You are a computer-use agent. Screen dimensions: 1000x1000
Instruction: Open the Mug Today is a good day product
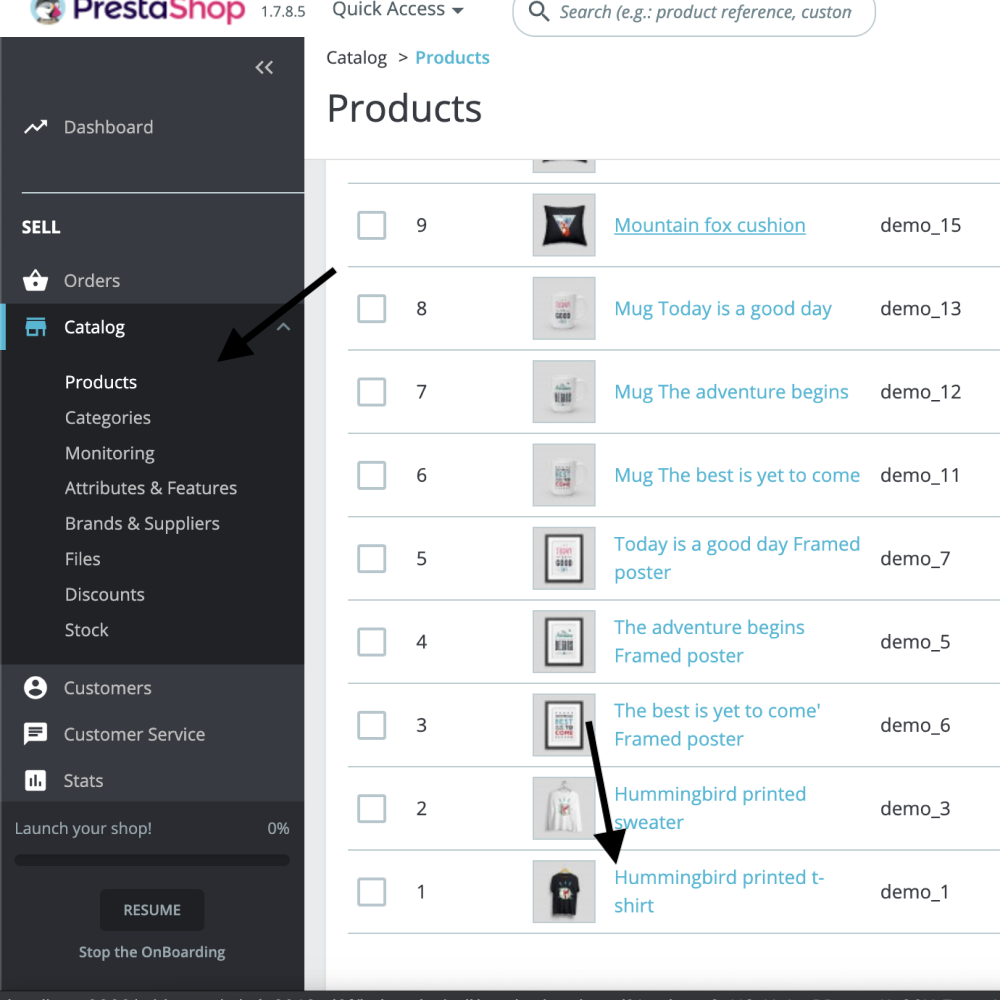[x=722, y=308]
